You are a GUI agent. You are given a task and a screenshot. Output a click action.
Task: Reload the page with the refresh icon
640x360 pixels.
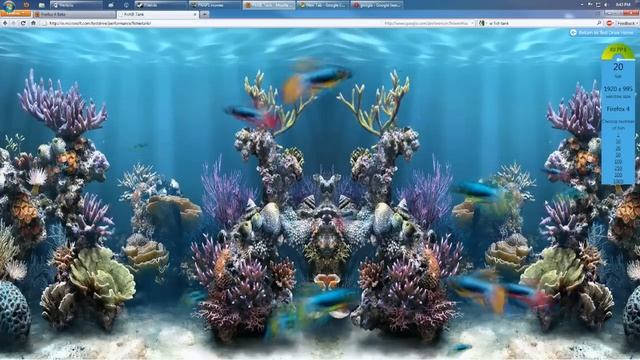pos(23,23)
